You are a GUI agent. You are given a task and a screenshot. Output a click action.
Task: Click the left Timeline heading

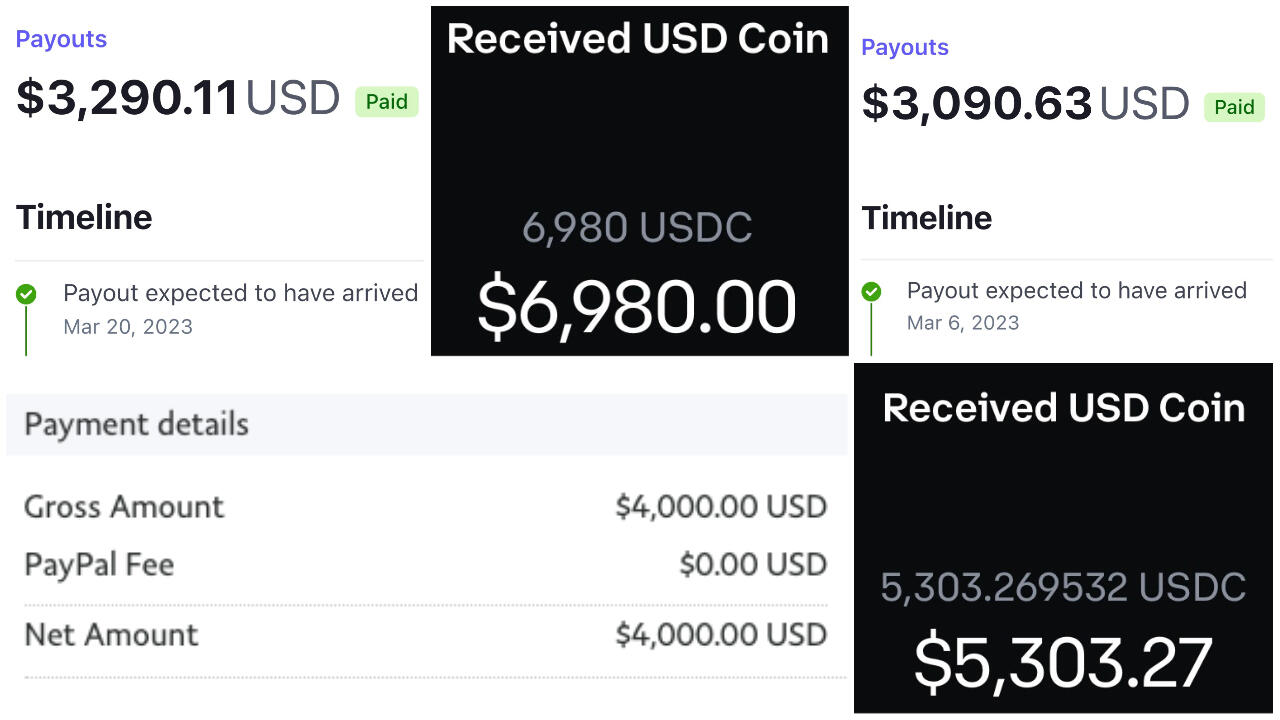click(x=84, y=217)
